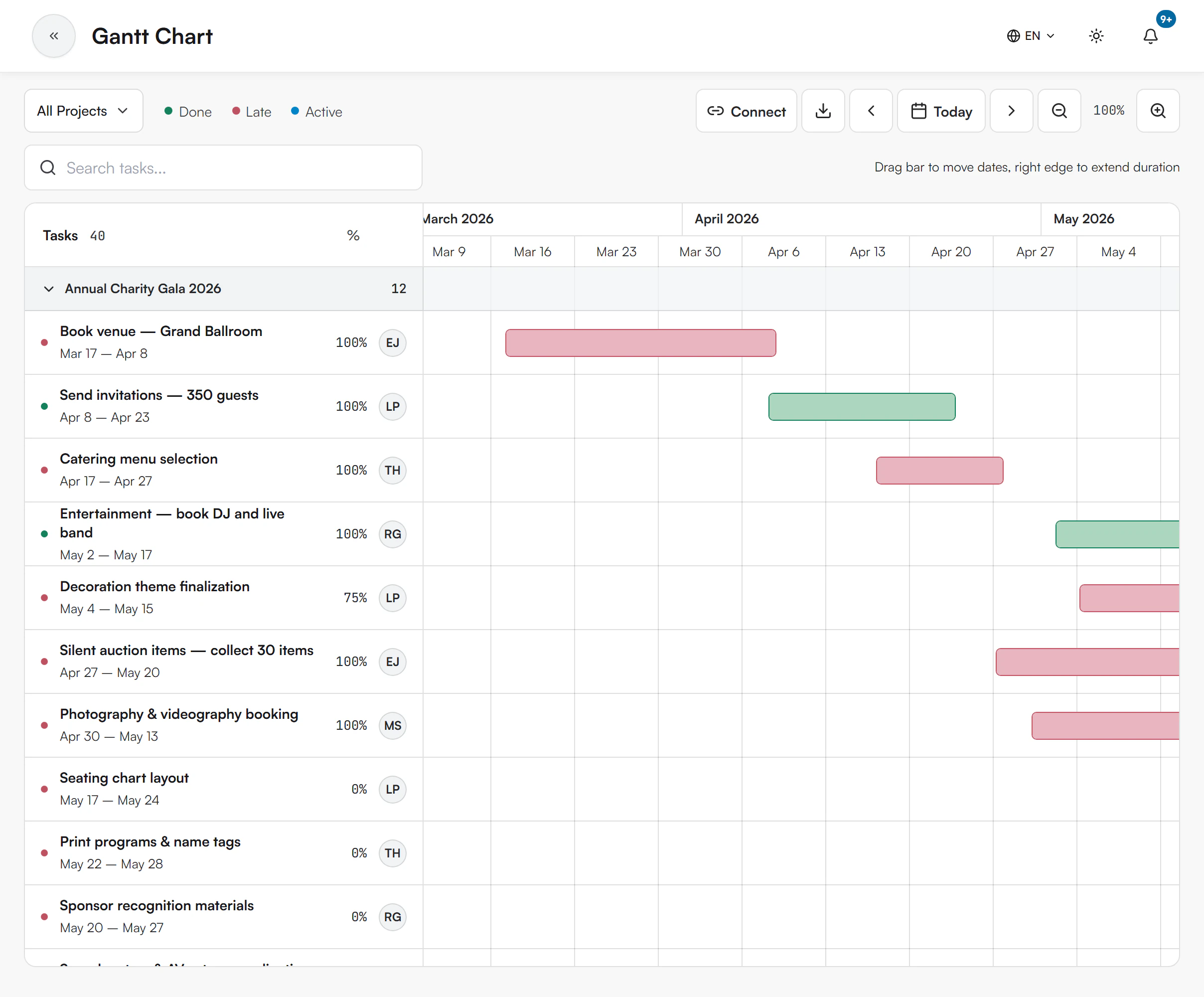The width and height of the screenshot is (1204, 997).
Task: Jump to Today in timeline
Action: [941, 111]
